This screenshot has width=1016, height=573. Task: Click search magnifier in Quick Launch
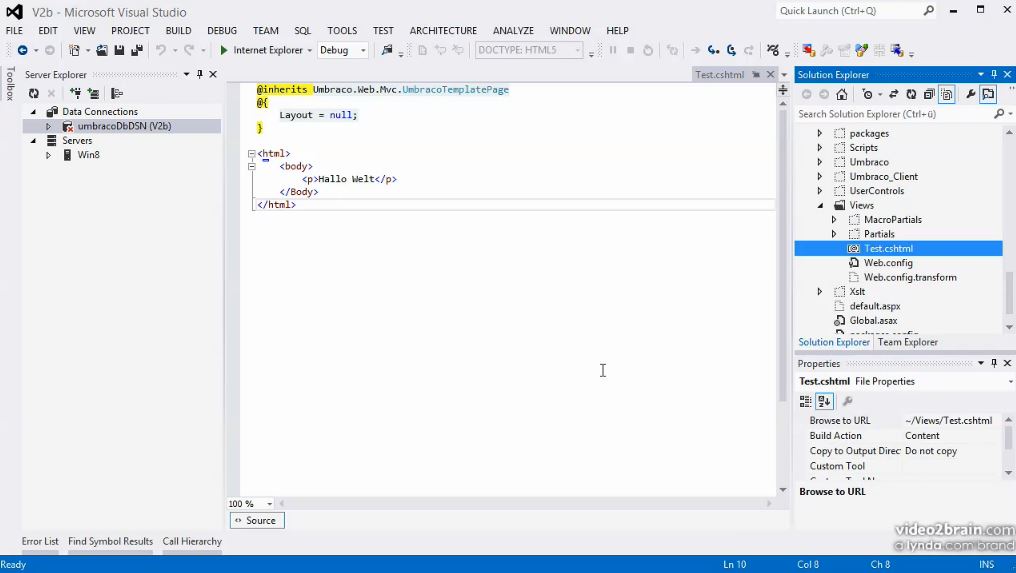coord(929,10)
